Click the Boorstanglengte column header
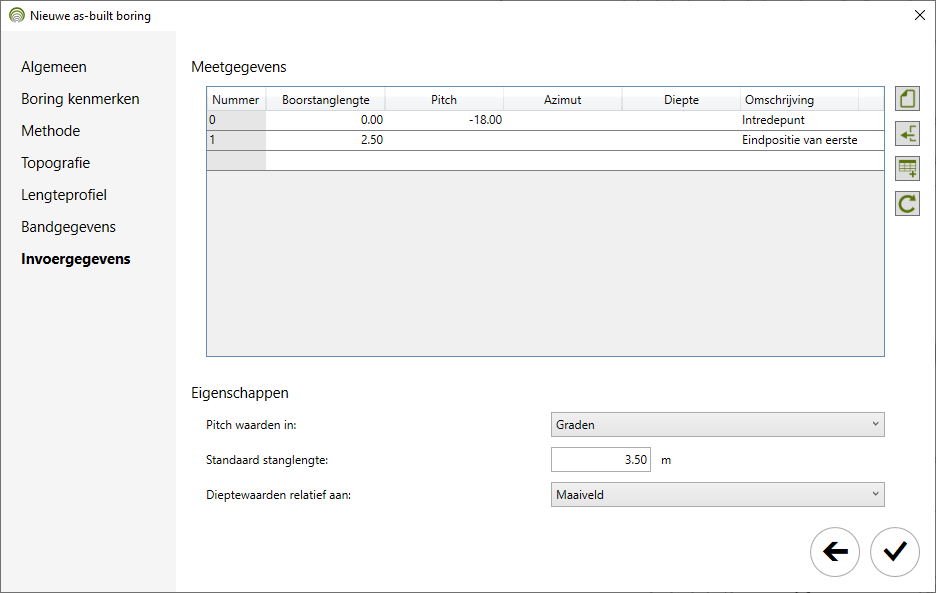 [325, 100]
